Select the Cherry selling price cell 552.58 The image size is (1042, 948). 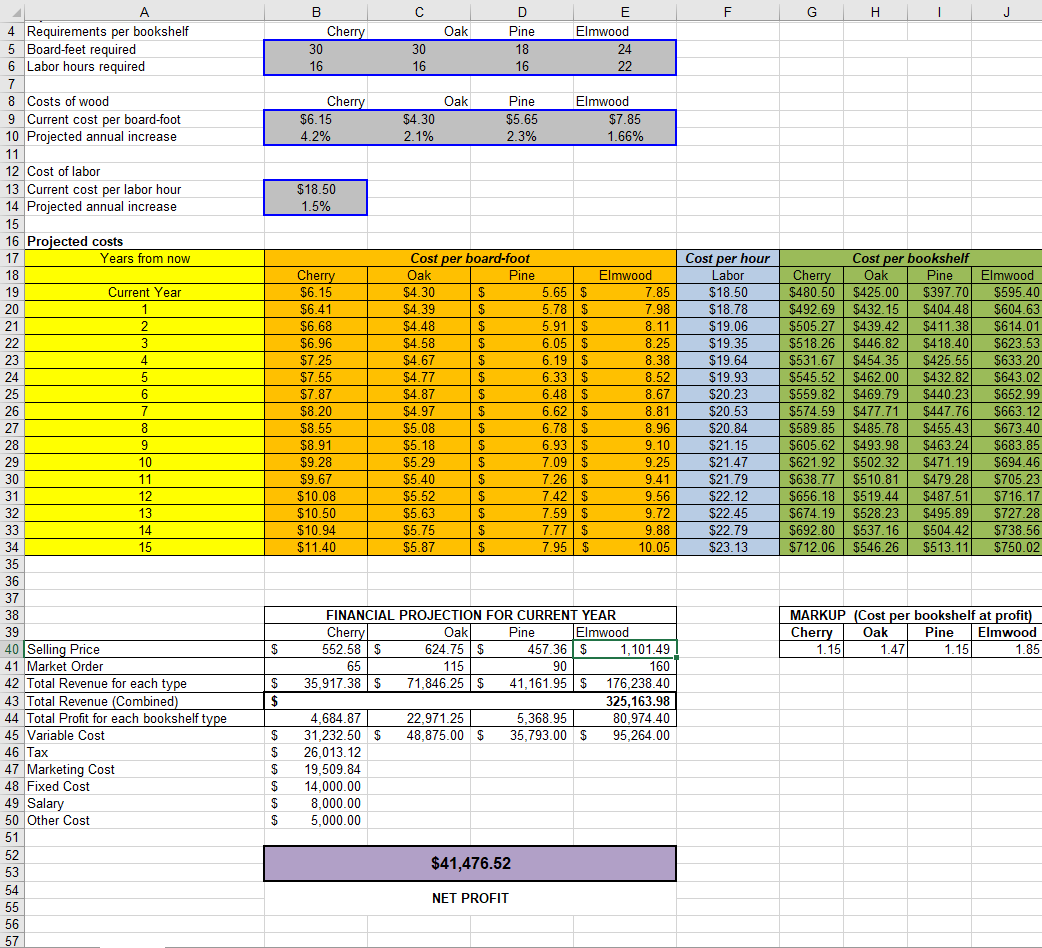tap(315, 649)
